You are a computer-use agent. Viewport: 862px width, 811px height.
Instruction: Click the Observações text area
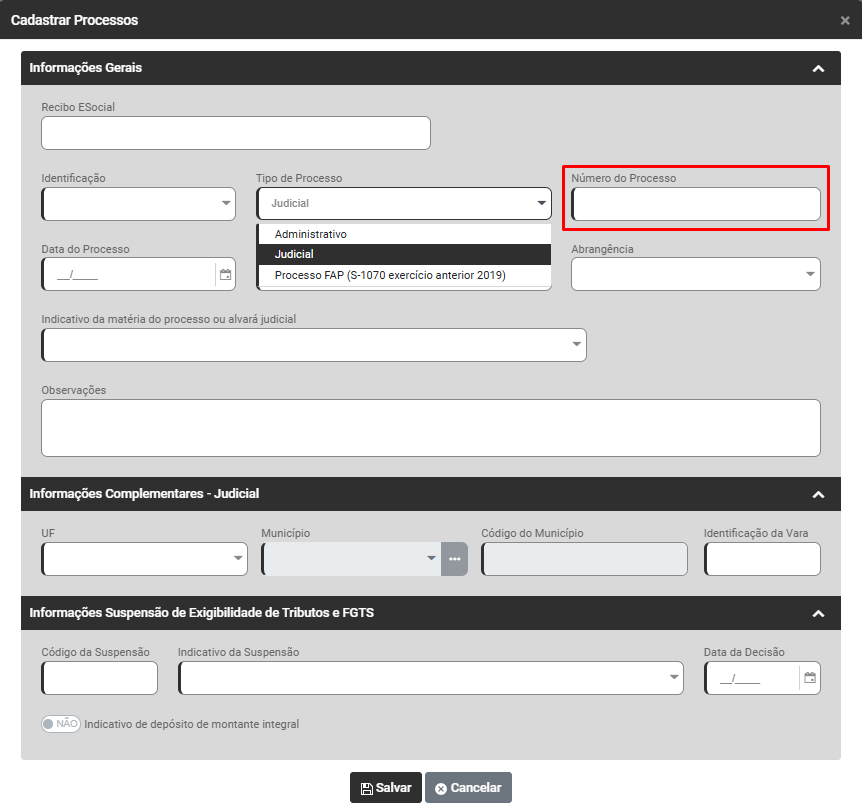(431, 428)
